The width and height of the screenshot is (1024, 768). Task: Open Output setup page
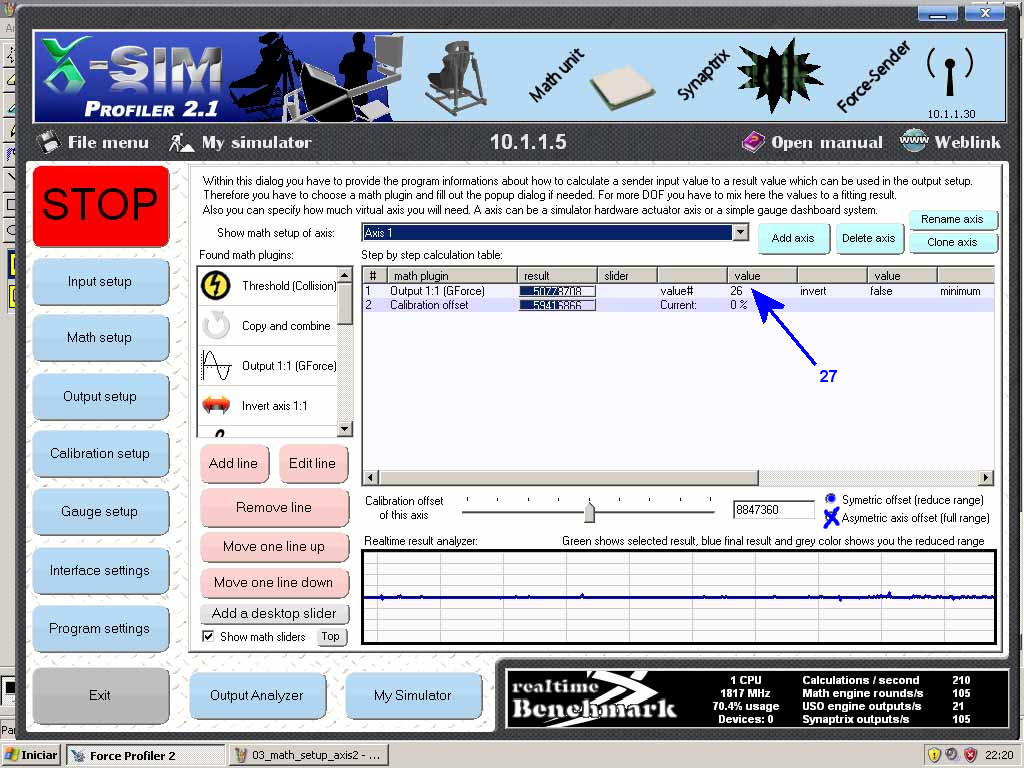click(100, 396)
